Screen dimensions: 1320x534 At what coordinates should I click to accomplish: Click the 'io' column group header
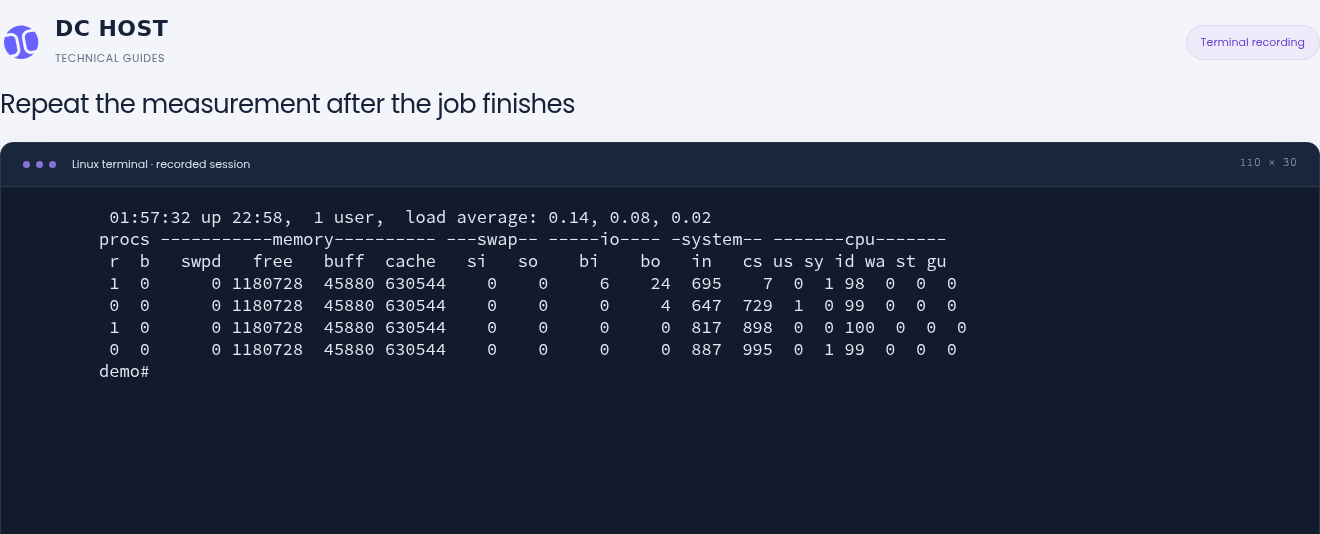tap(609, 239)
